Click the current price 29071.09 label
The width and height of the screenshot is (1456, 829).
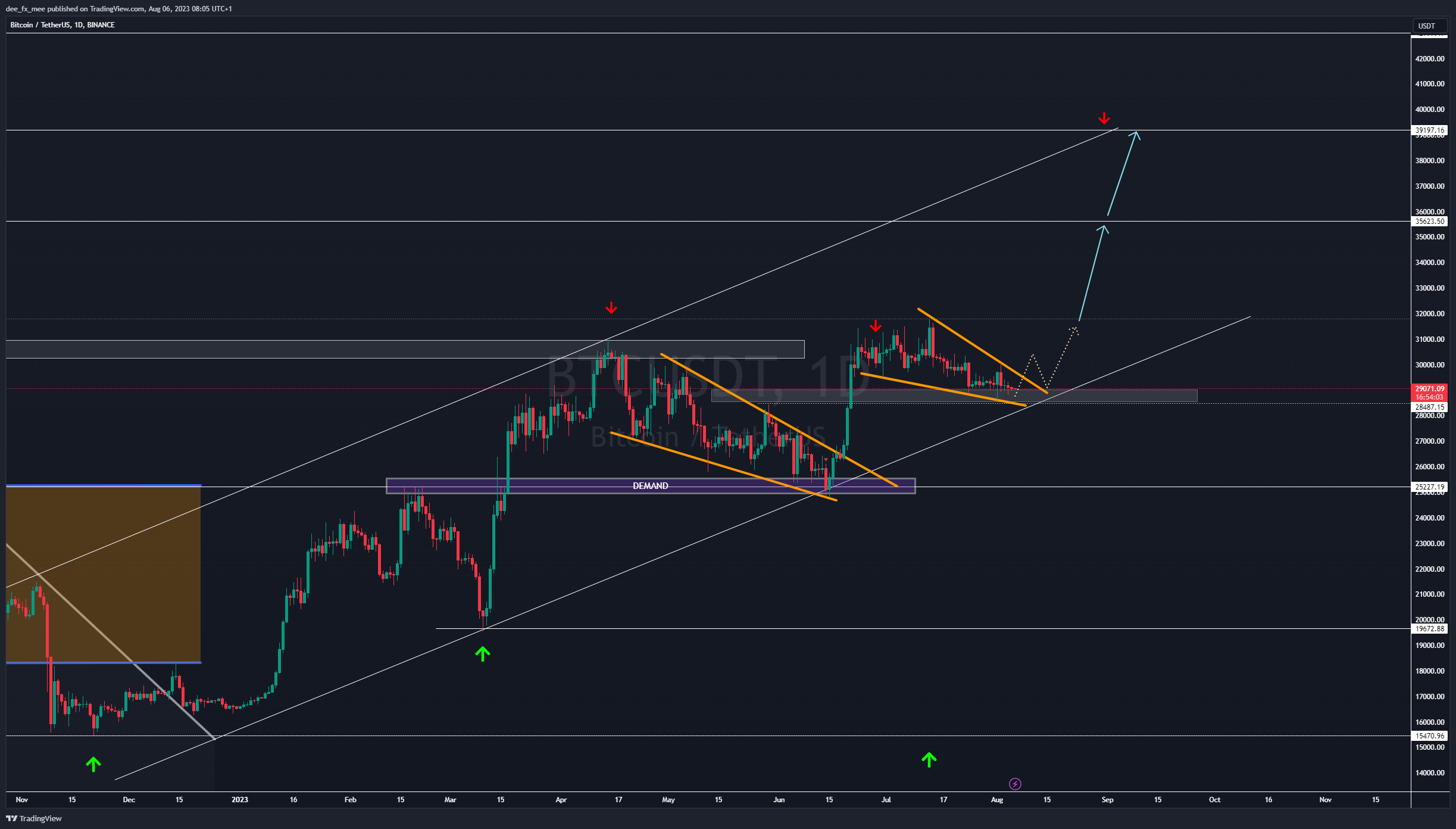point(1429,388)
